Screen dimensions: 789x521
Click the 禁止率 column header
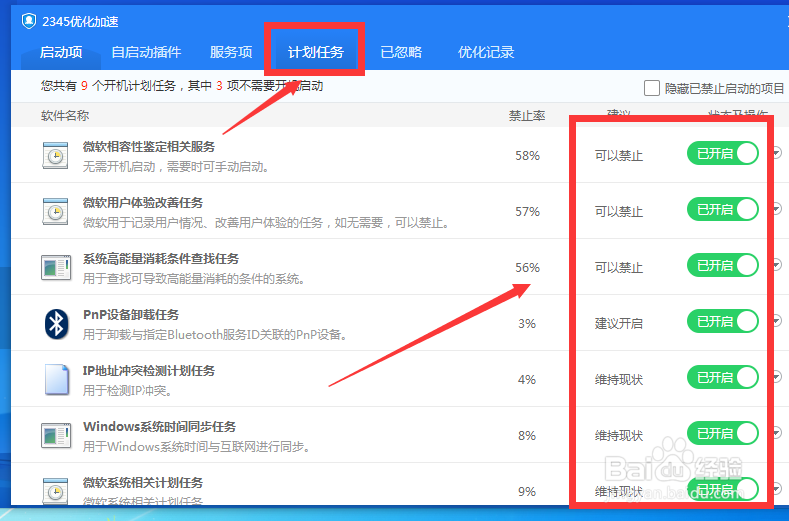coord(527,116)
